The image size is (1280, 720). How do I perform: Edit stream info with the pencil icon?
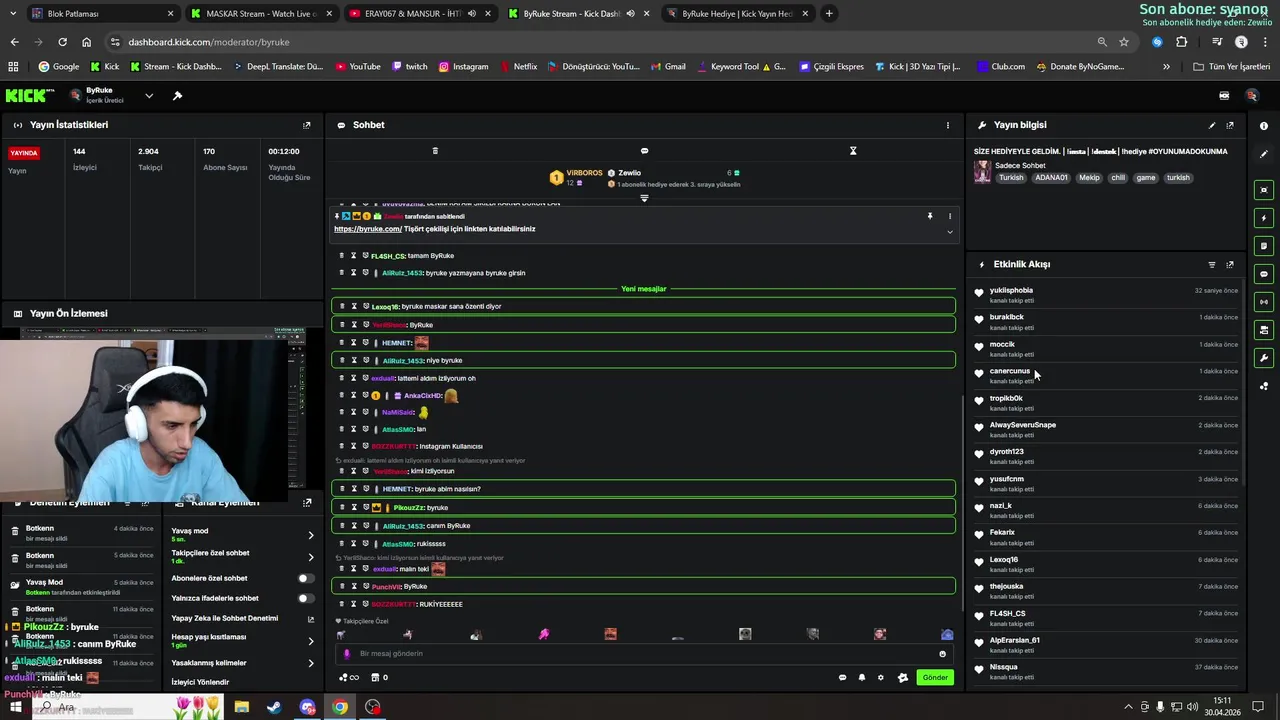1212,125
